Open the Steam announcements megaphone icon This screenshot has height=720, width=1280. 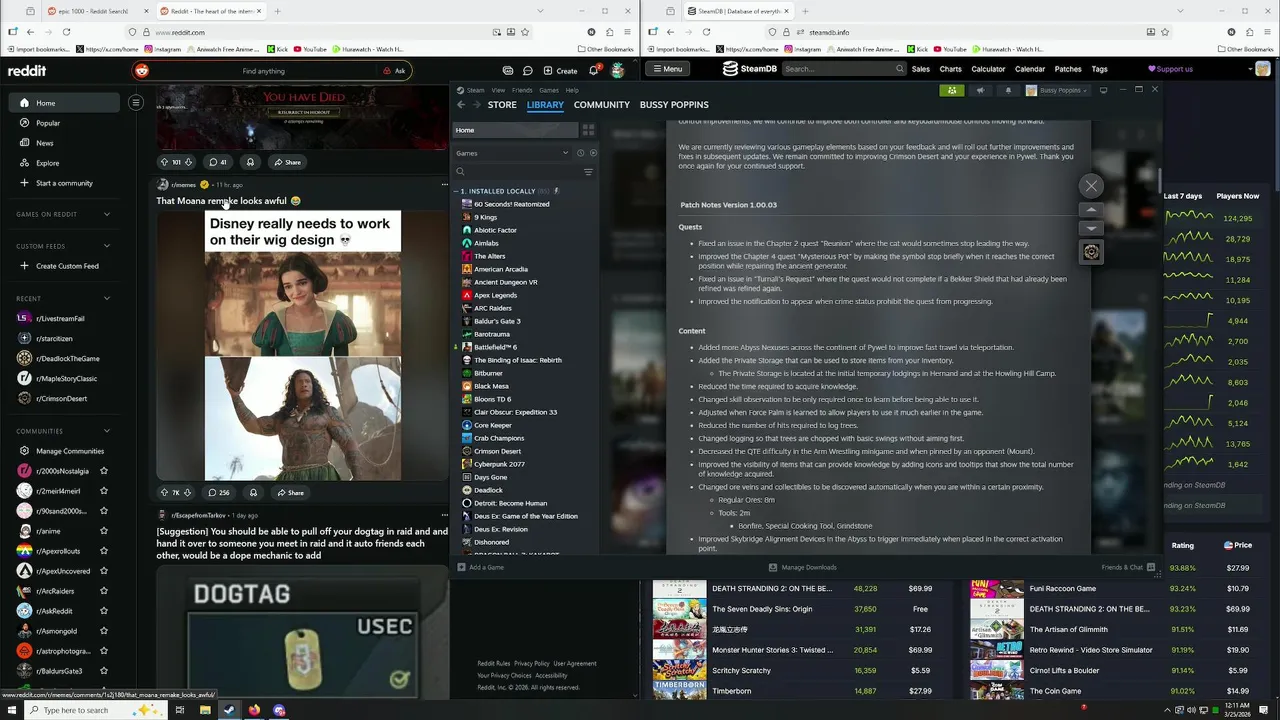click(980, 90)
